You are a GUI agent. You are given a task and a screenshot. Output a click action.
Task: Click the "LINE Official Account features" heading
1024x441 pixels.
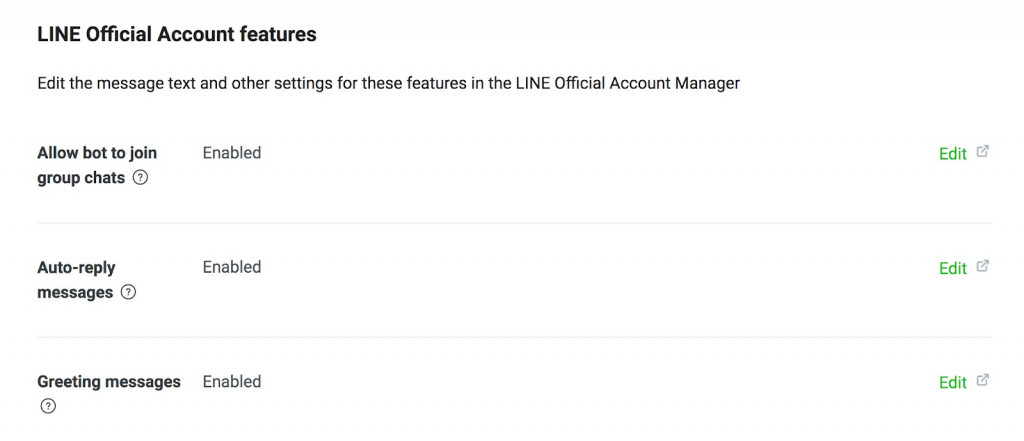177,35
